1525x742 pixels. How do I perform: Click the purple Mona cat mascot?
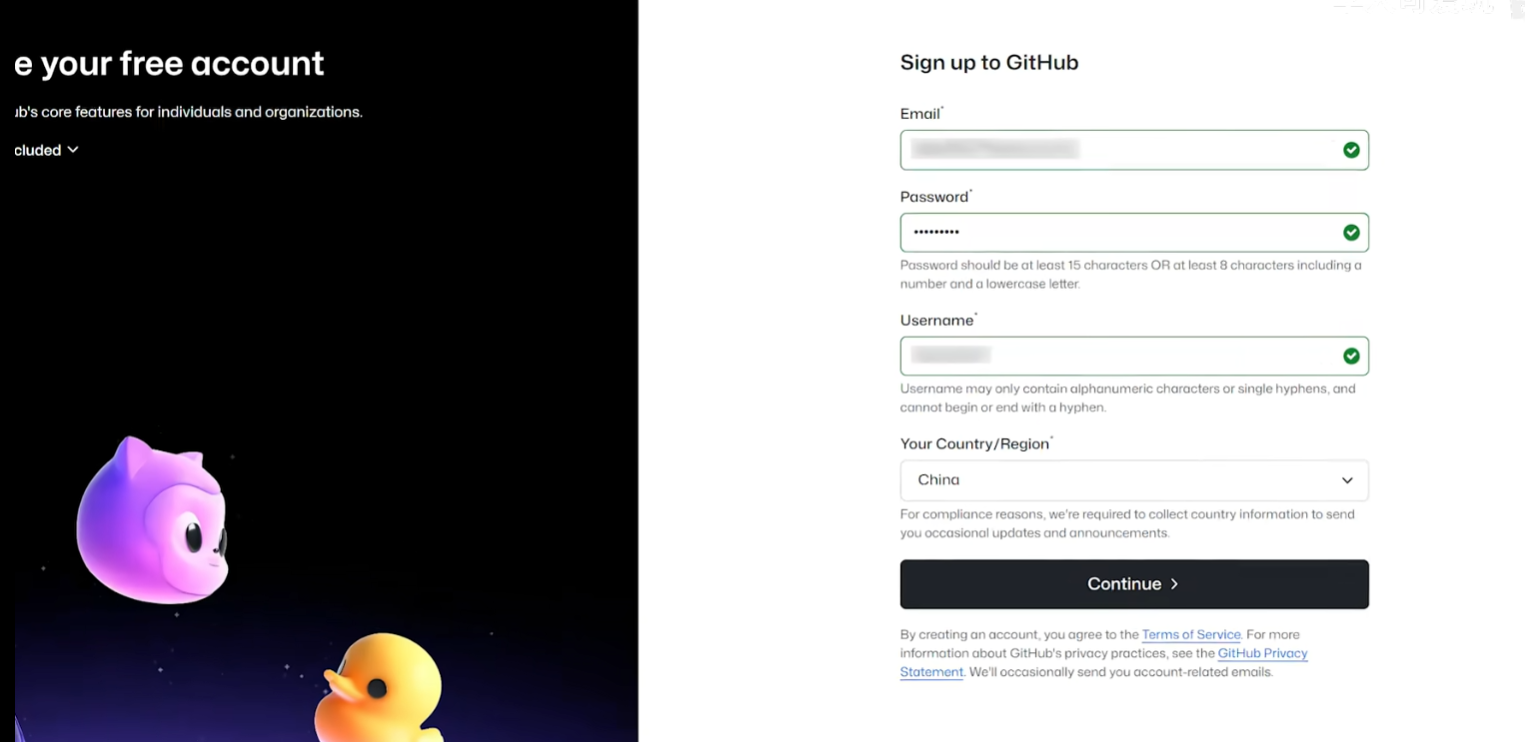click(154, 520)
